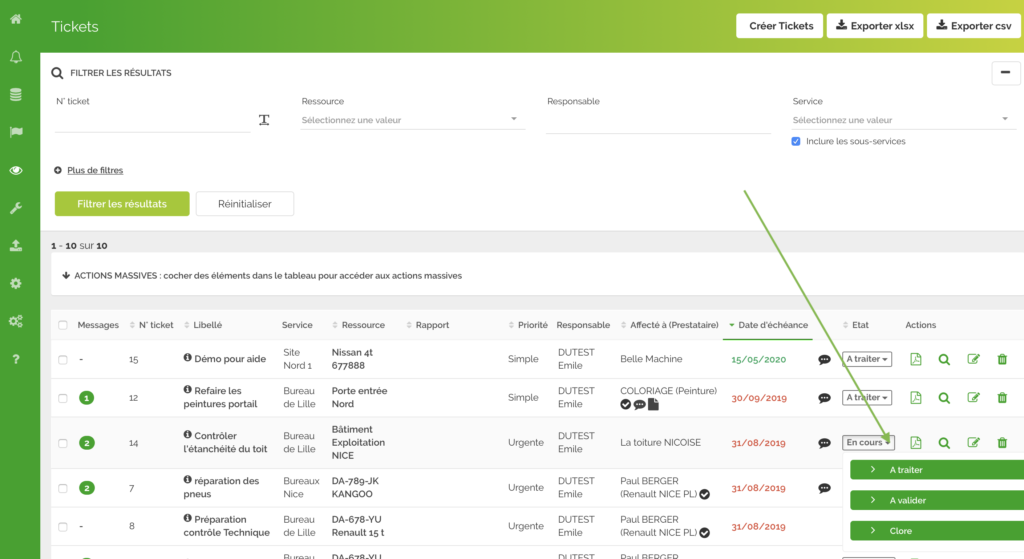The image size is (1024, 559).
Task: View ticket 12 details with magnifier icon
Action: [x=944, y=397]
